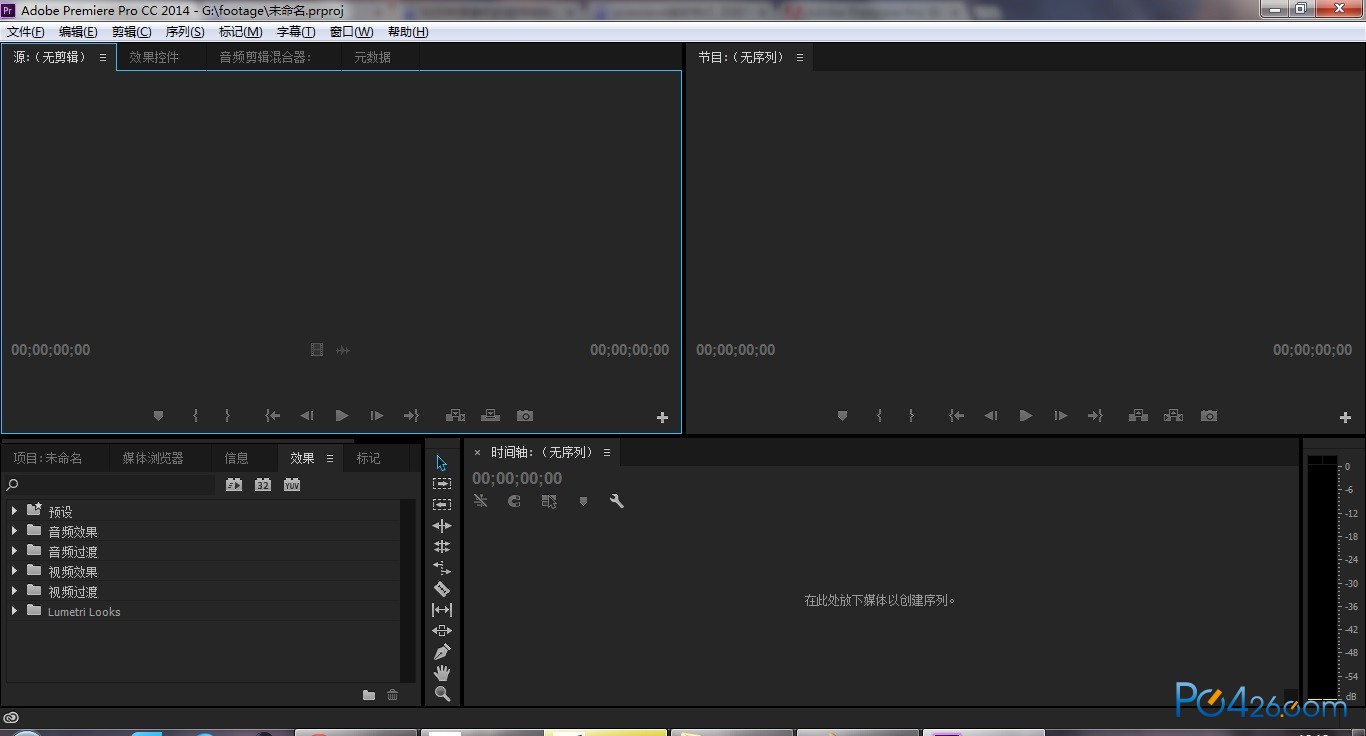The image size is (1366, 736).
Task: Step back one frame in Source monitor
Action: coord(307,416)
